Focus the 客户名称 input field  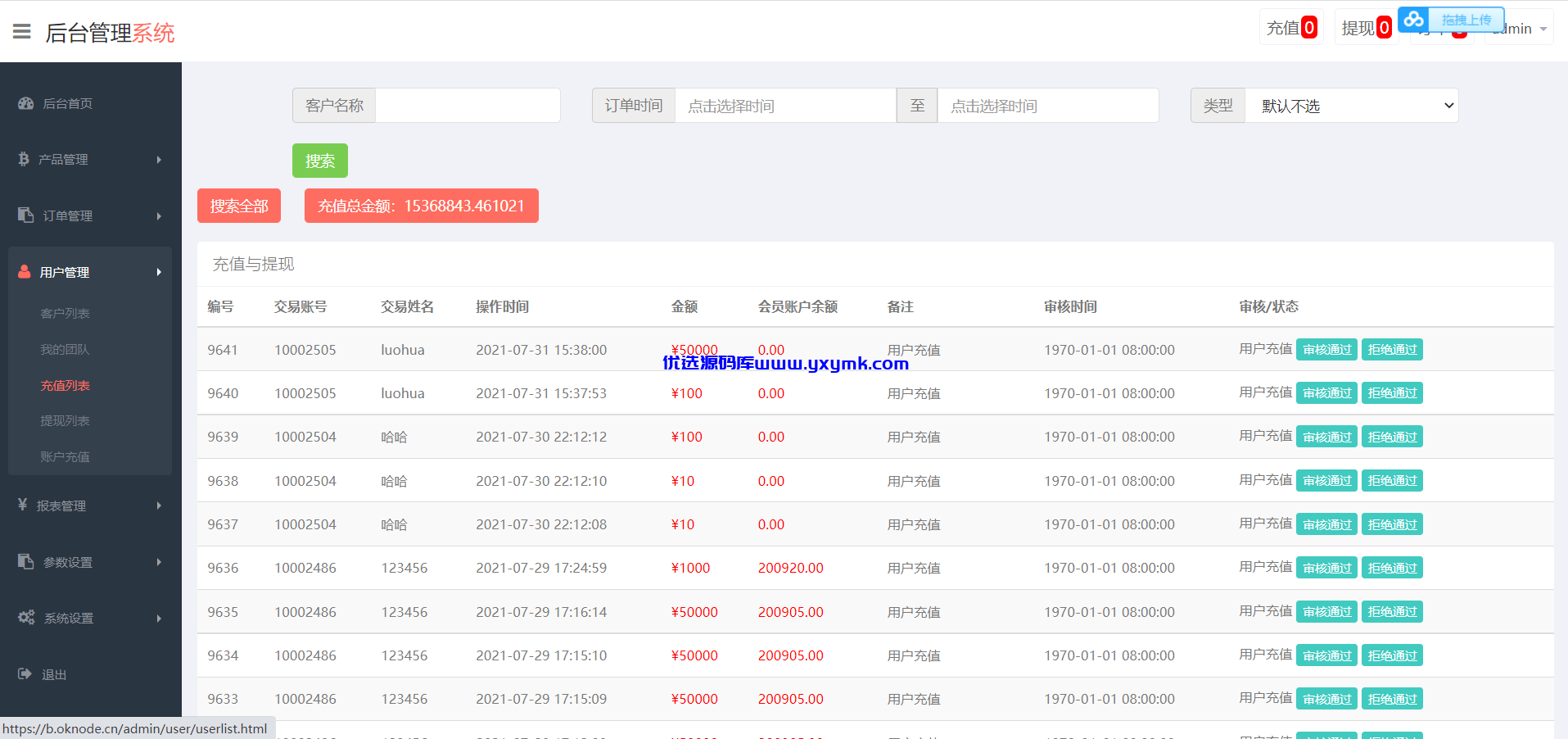click(x=468, y=106)
